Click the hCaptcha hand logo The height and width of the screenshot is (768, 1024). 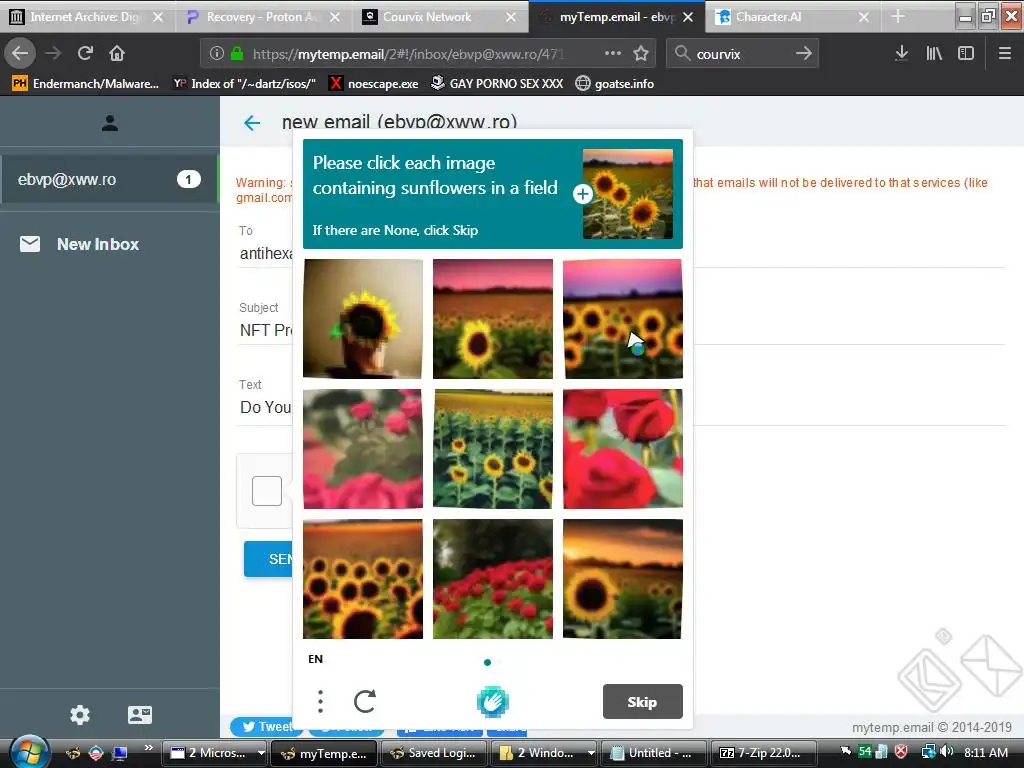tap(492, 702)
